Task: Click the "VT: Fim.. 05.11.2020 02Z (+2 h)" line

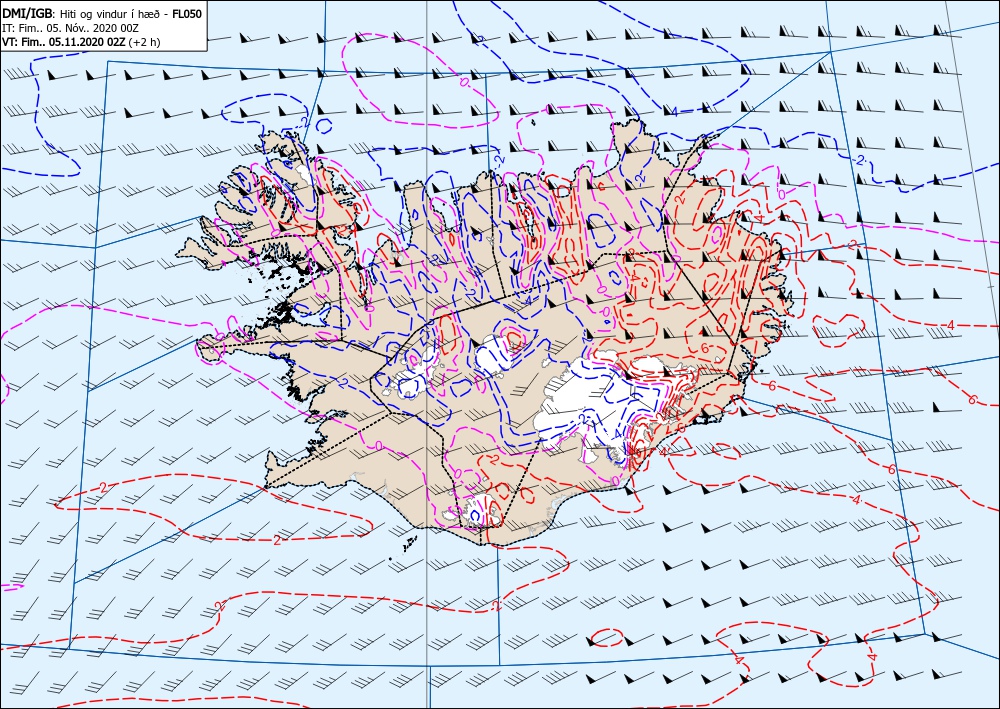Action: tap(82, 42)
